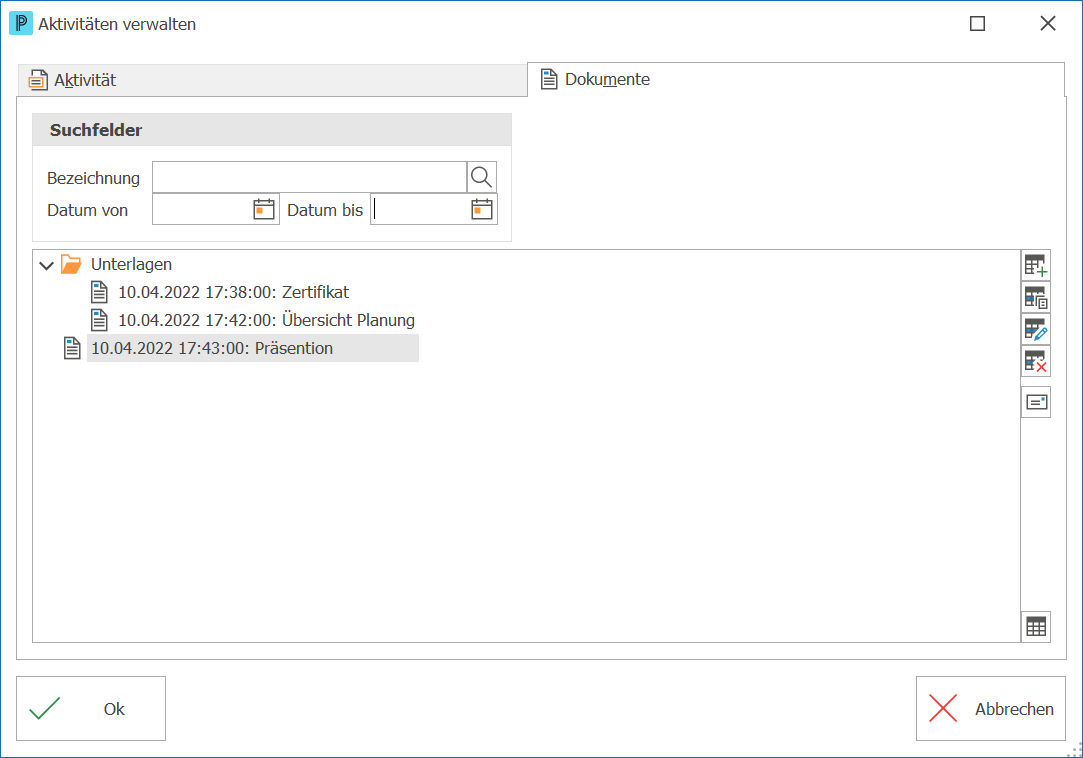Open the Datum bis calendar picker
1083x758 pixels.
click(x=481, y=209)
